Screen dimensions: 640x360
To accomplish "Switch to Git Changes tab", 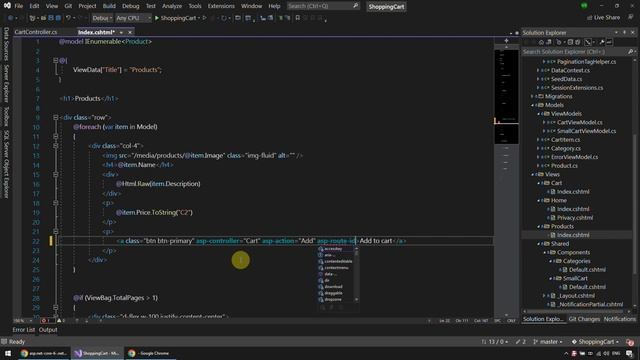I will [584, 319].
